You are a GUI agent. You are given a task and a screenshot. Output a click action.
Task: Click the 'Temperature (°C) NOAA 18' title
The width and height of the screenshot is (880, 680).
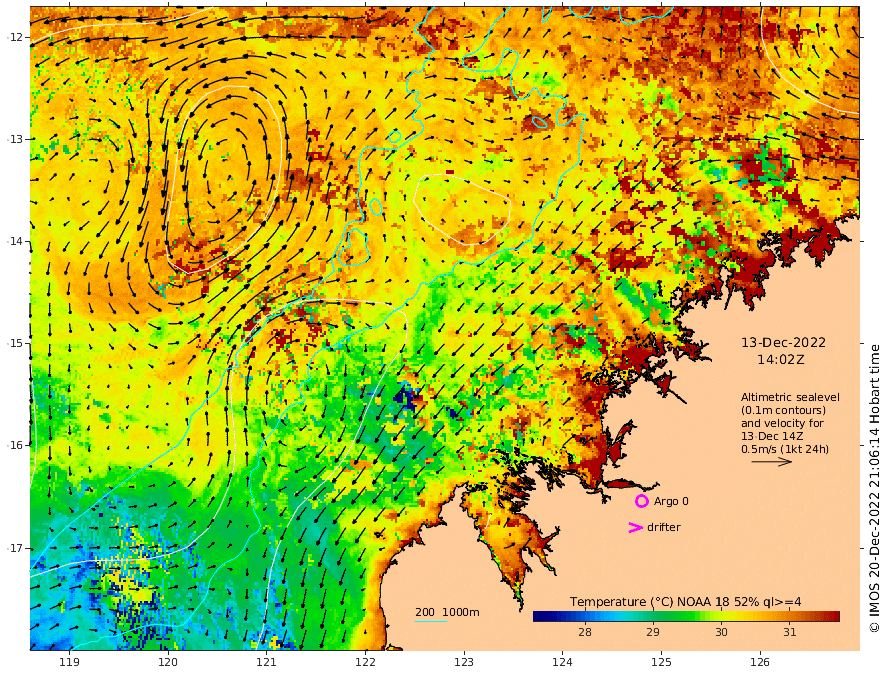[649, 602]
